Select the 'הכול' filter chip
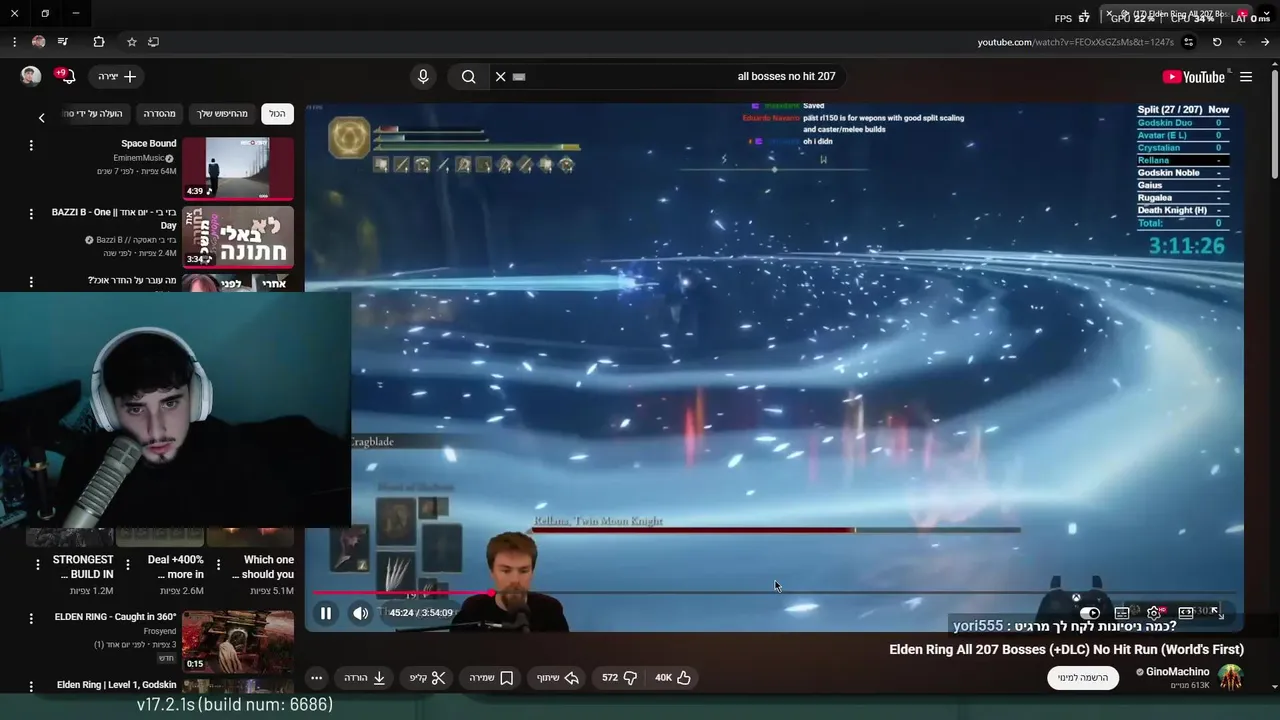Image resolution: width=1280 pixels, height=720 pixels. pyautogui.click(x=277, y=114)
